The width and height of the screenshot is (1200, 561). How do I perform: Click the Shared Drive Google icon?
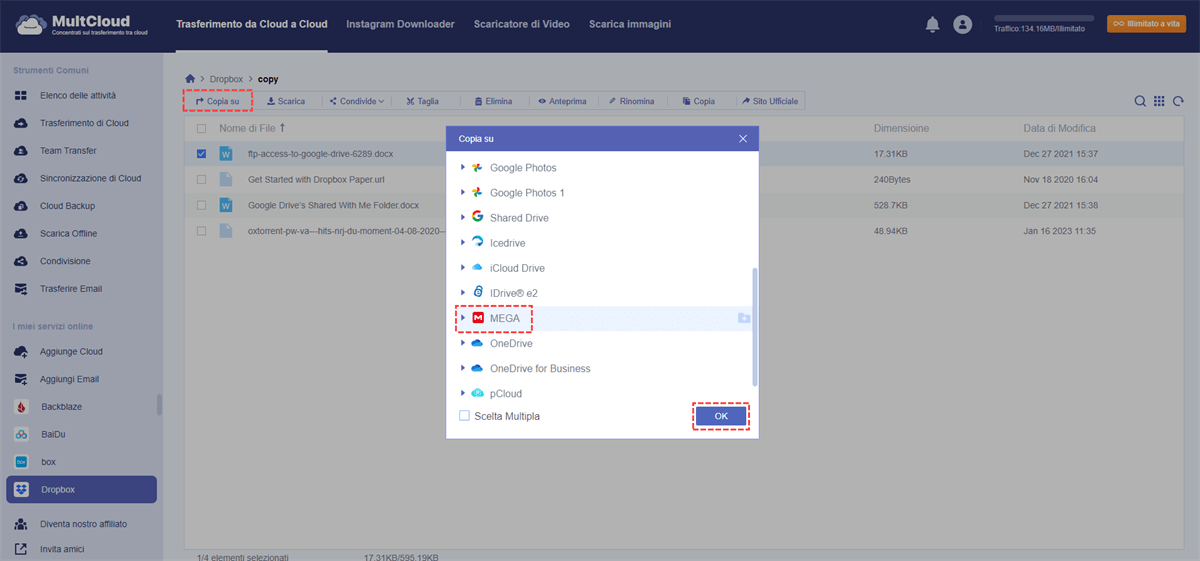(x=478, y=218)
